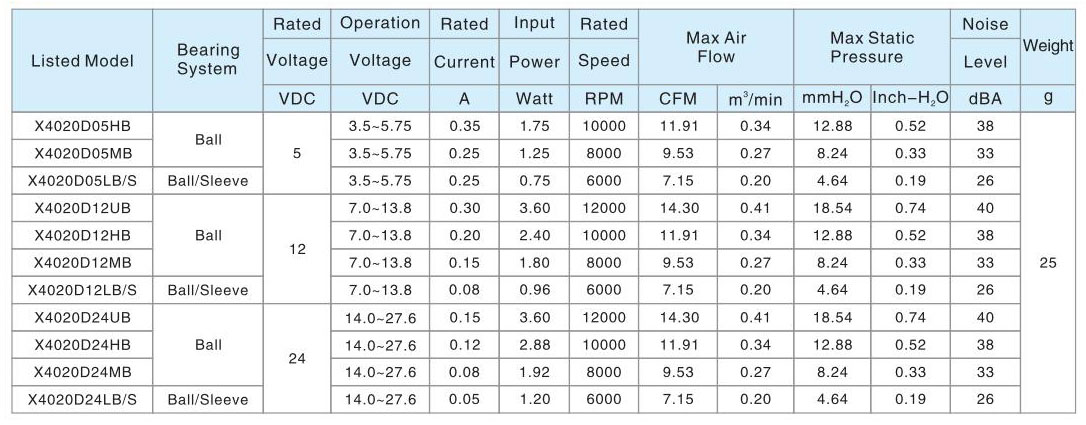Viewport: 1086px width, 425px height.
Task: Click the Rated Voltage 24 cell
Action: coord(297,359)
